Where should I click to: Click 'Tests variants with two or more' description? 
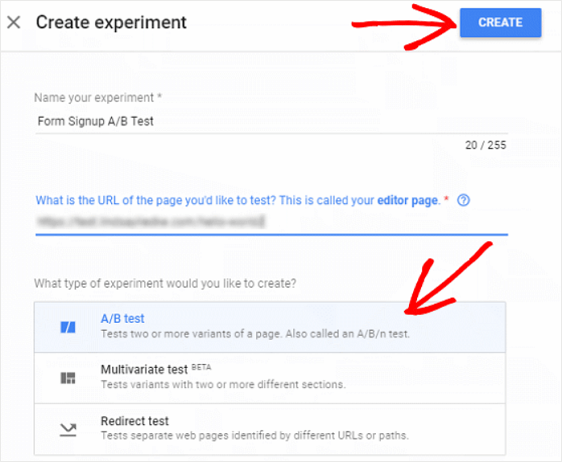coord(223,385)
